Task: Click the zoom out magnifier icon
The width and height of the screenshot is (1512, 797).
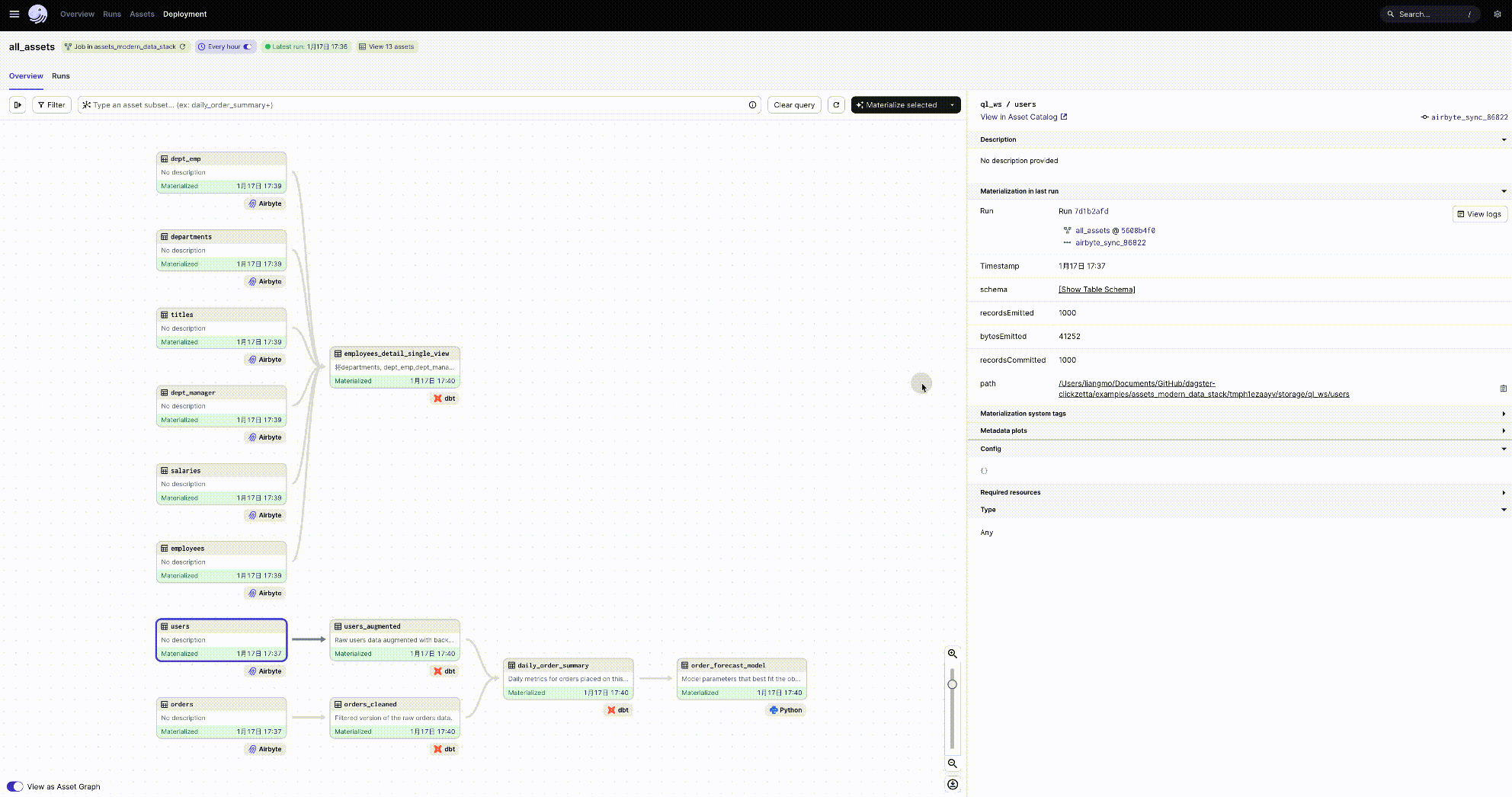Action: click(x=952, y=763)
